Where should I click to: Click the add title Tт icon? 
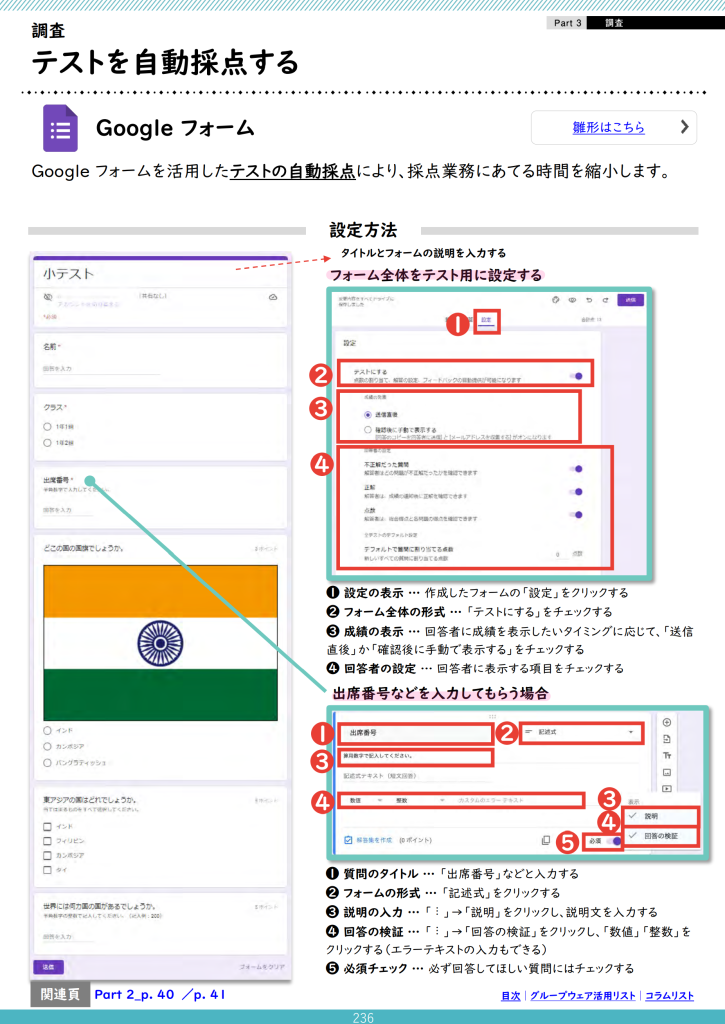tap(667, 756)
